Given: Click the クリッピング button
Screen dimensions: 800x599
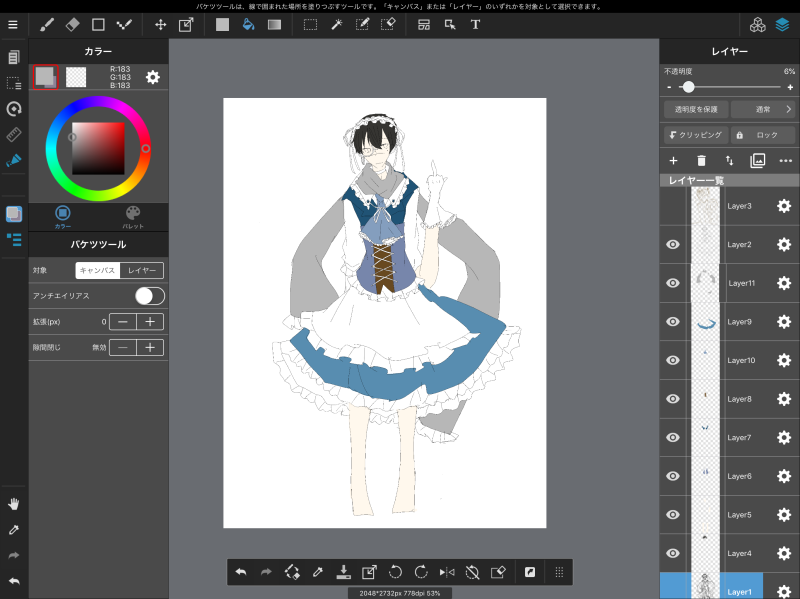Looking at the screenshot, I should [x=694, y=135].
